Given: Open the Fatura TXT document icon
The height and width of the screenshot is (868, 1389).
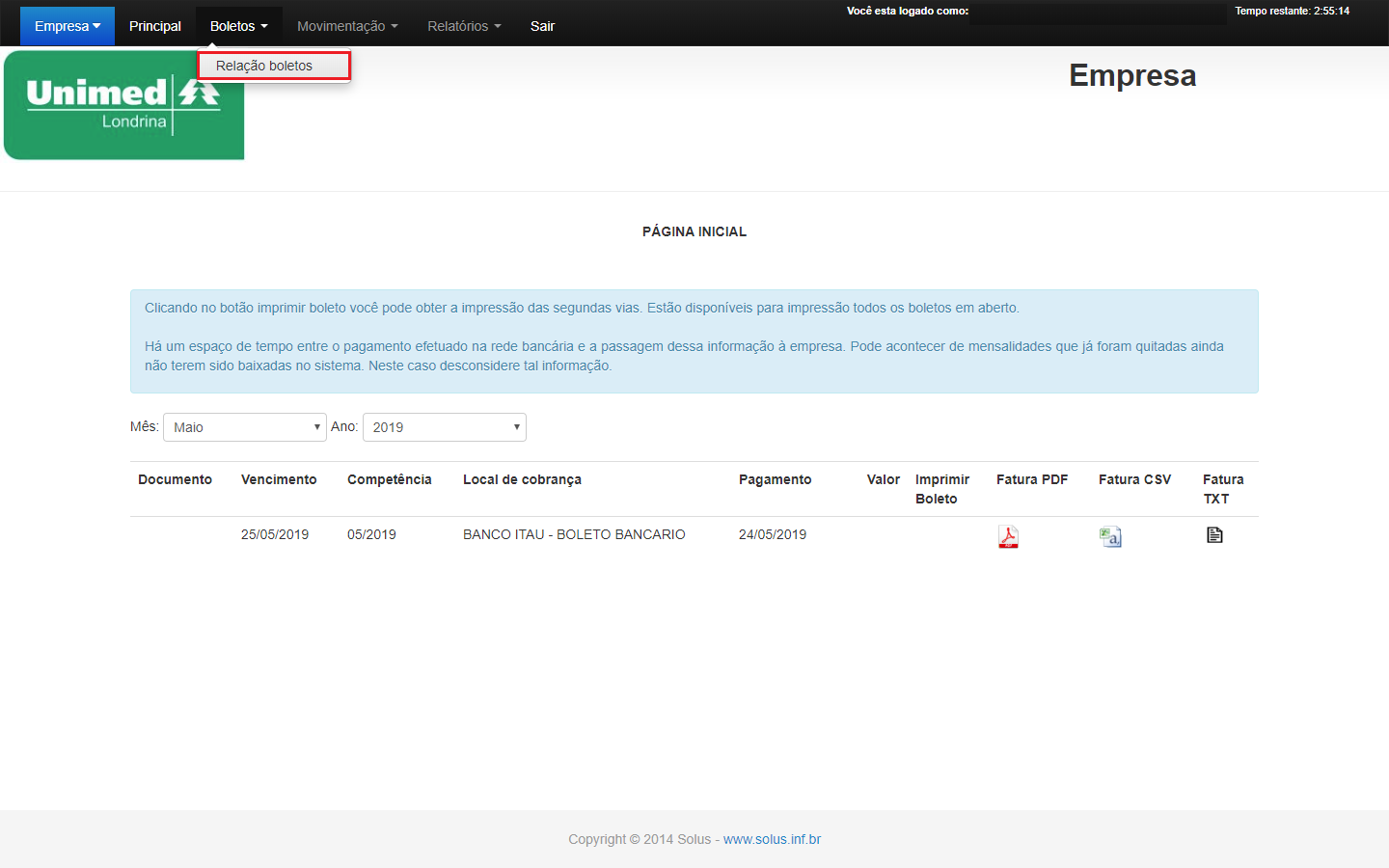Looking at the screenshot, I should coord(1214,535).
